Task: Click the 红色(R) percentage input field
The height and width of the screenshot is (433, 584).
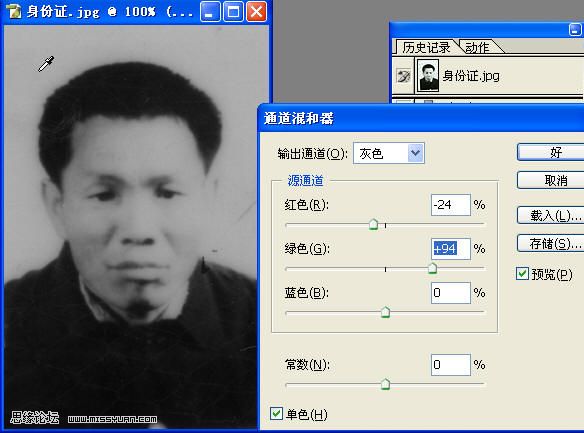Action: [x=451, y=205]
